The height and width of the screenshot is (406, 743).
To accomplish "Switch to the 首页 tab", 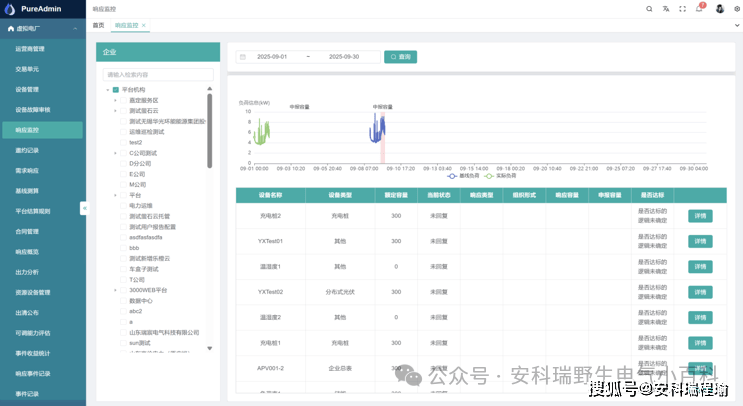I will click(x=98, y=25).
